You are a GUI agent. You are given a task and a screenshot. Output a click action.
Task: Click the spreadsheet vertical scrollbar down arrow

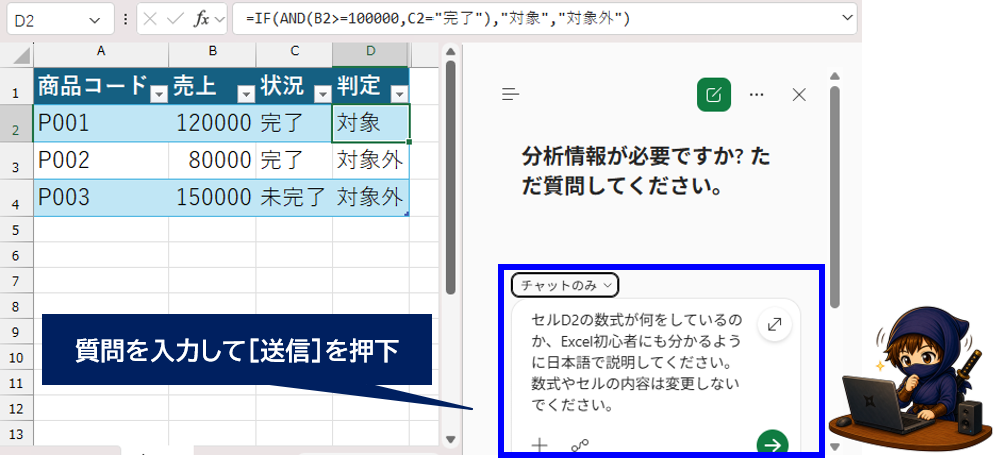[451, 440]
